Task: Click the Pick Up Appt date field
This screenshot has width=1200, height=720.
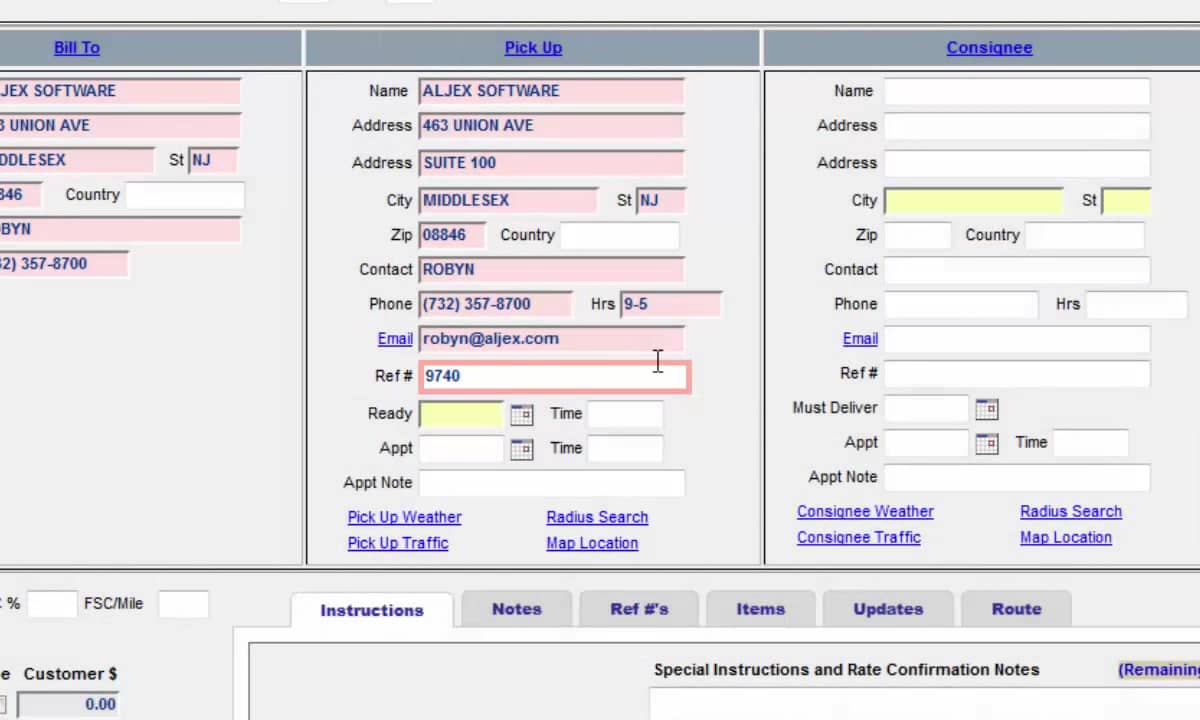Action: pyautogui.click(x=461, y=449)
